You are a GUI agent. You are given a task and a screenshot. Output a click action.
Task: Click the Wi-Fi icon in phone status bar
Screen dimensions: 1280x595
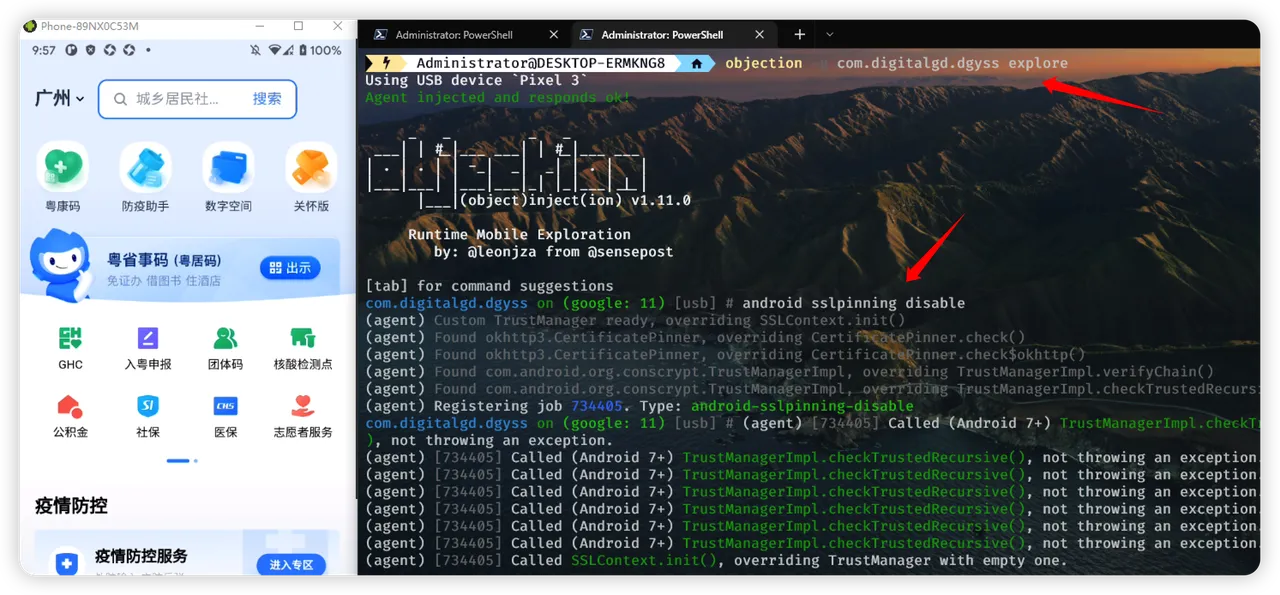click(274, 50)
